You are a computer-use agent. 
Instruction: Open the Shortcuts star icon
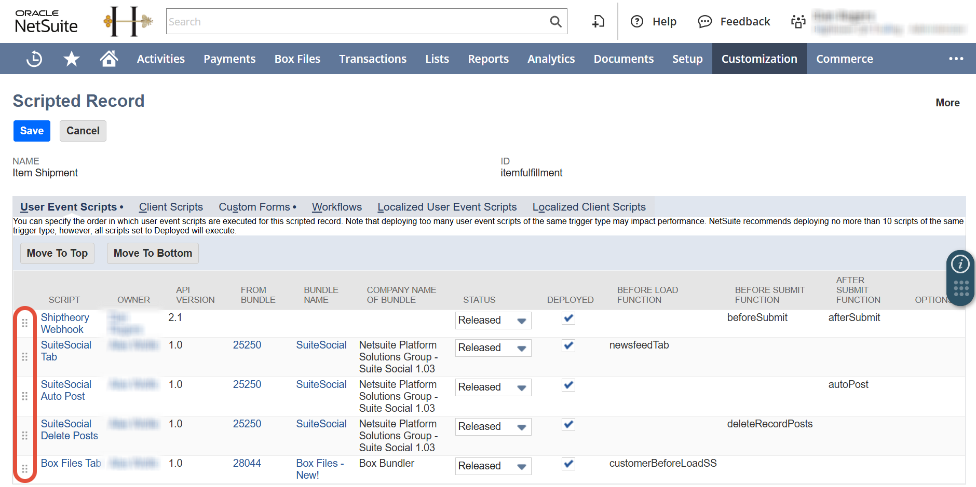pyautogui.click(x=72, y=59)
